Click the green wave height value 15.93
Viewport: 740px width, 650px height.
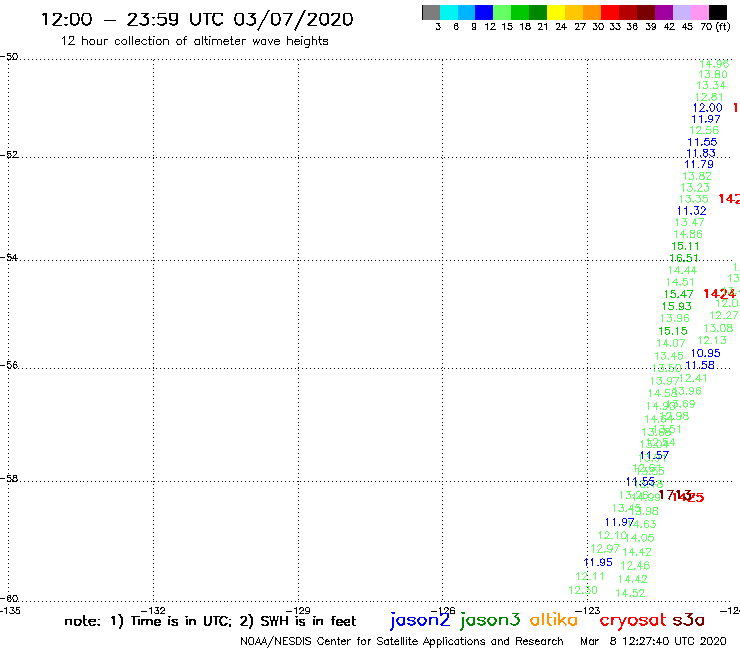tap(676, 306)
